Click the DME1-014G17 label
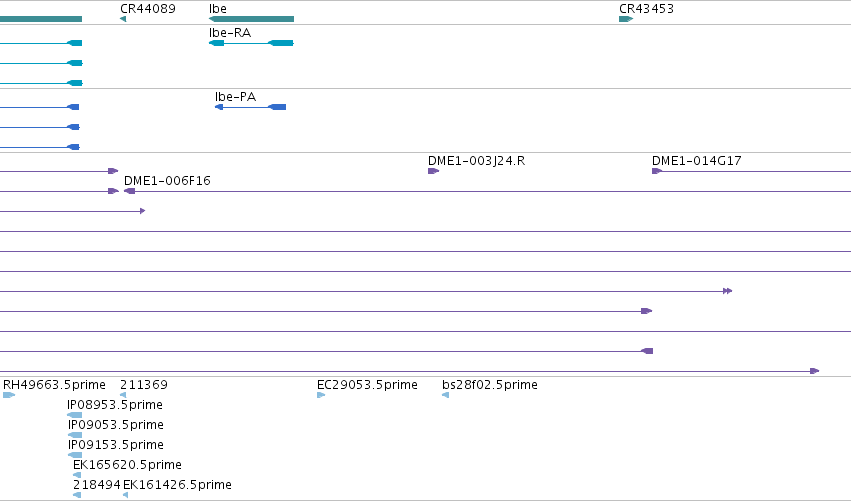 point(696,161)
